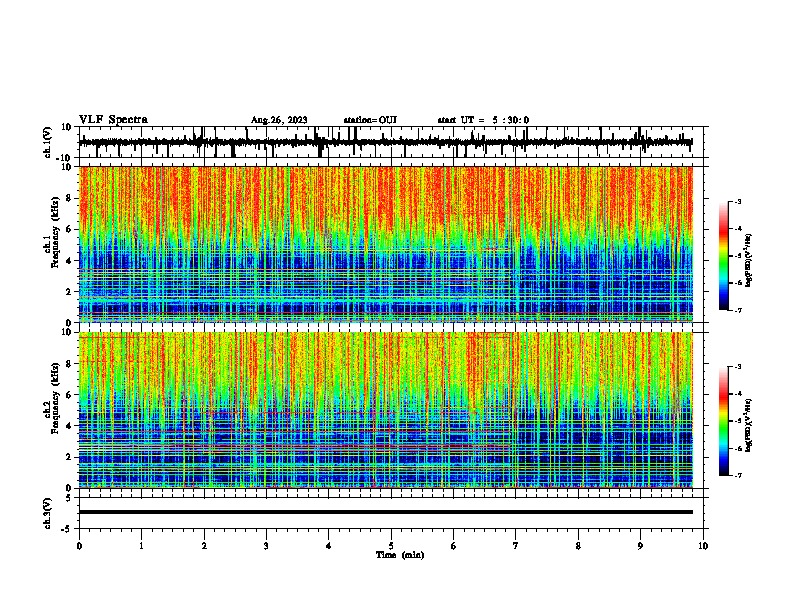Screen dimensions: 792x612
Task: Click the 'station=OUI' header label
Action: [x=370, y=120]
